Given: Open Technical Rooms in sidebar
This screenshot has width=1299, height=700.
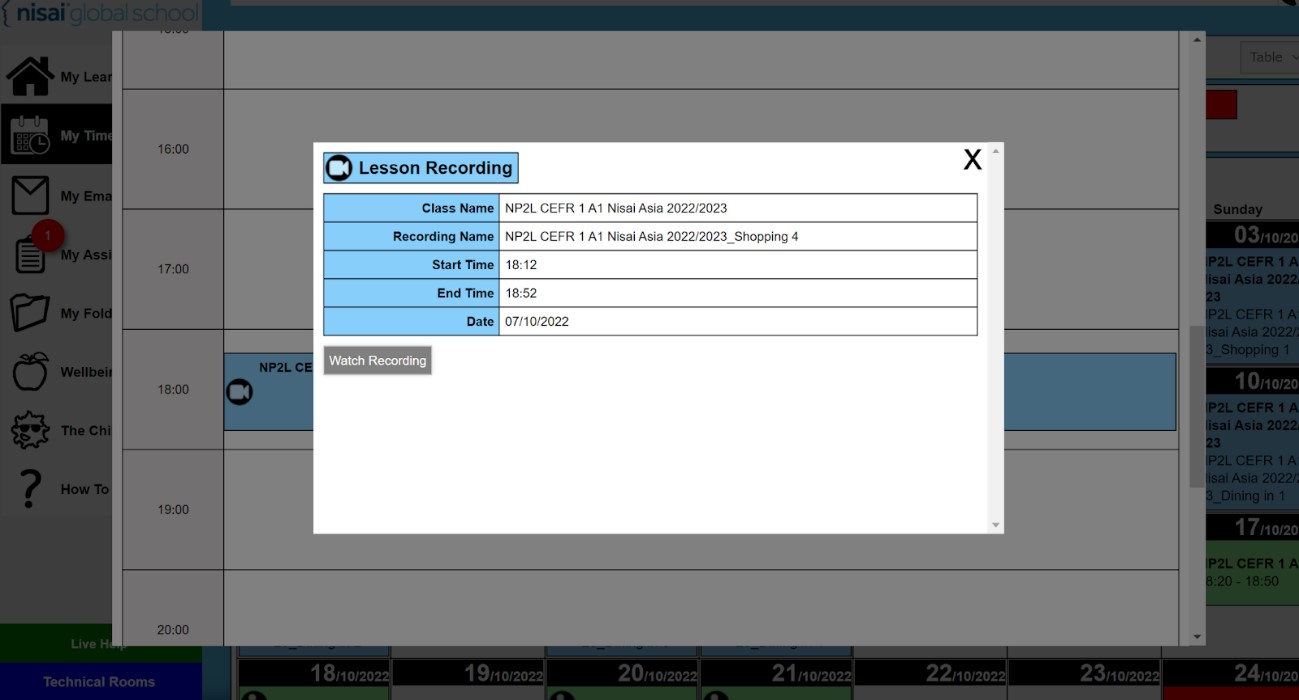Looking at the screenshot, I should [100, 682].
